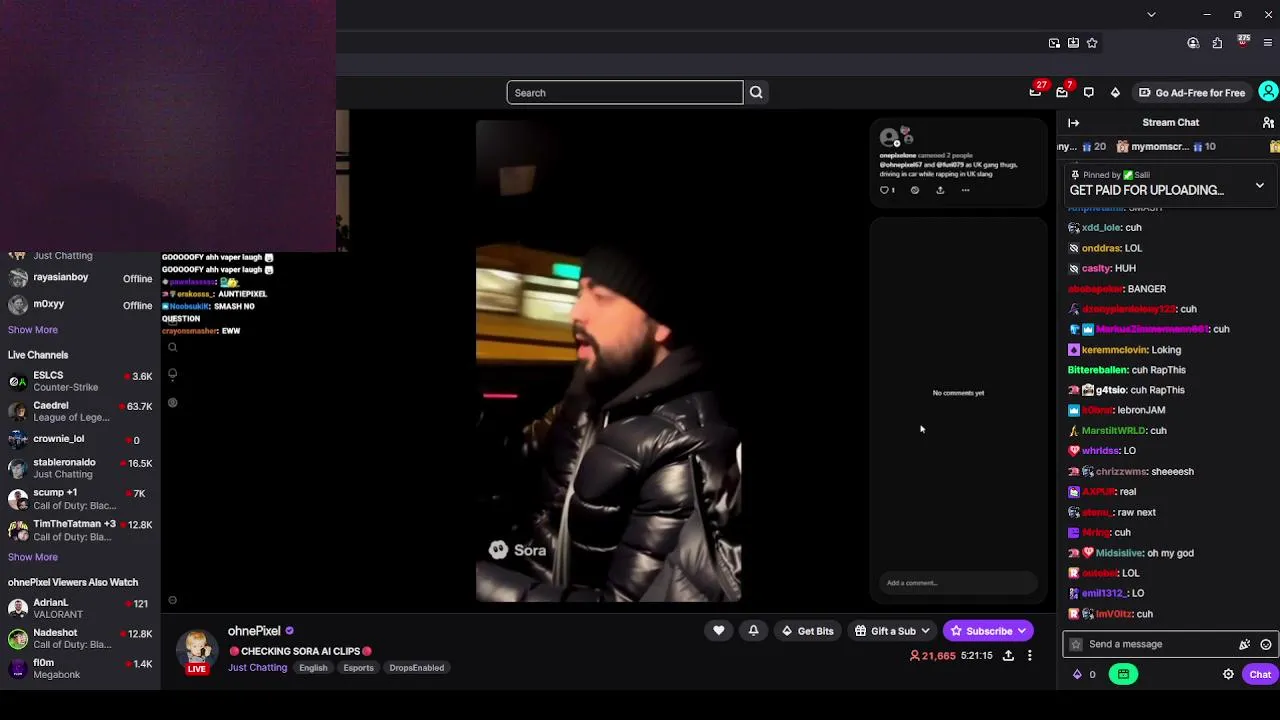Click the channel points balance icon
This screenshot has width=1280, height=720.
coord(1077,675)
